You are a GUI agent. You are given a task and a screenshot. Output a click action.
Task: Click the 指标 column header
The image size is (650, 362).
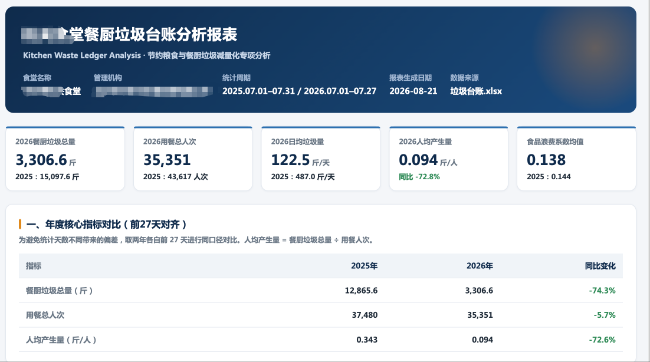click(x=34, y=266)
